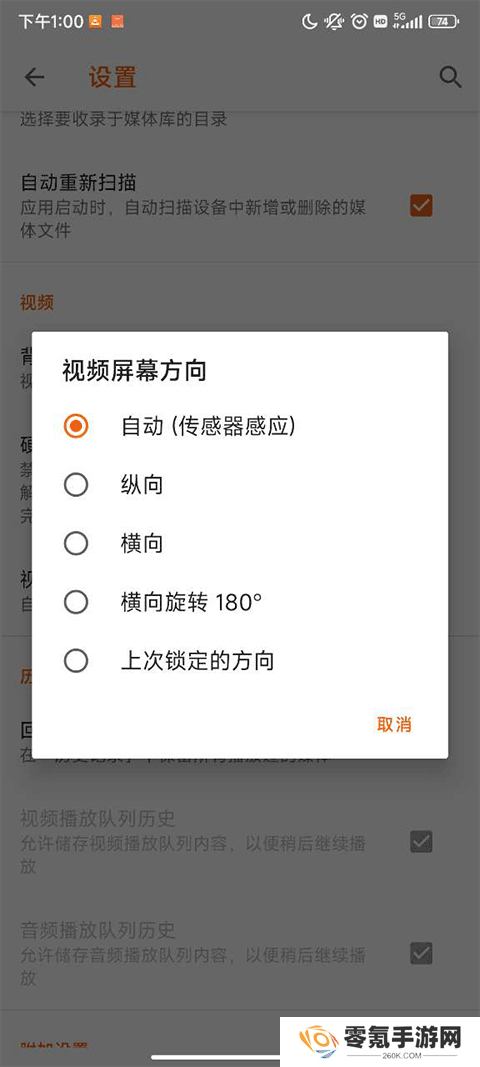Toggle the 视频播放队列历史 checkbox
The image size is (480, 1067).
pos(421,842)
